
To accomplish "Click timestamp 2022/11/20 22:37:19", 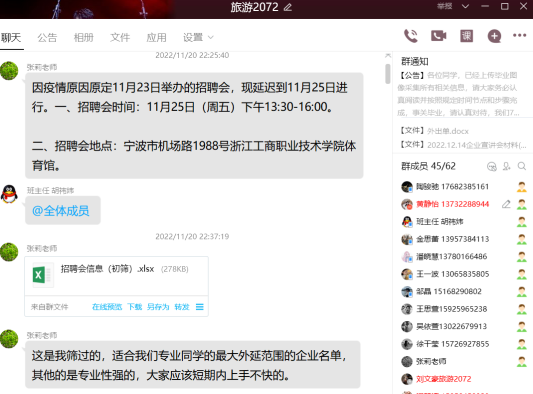I will (x=192, y=236).
